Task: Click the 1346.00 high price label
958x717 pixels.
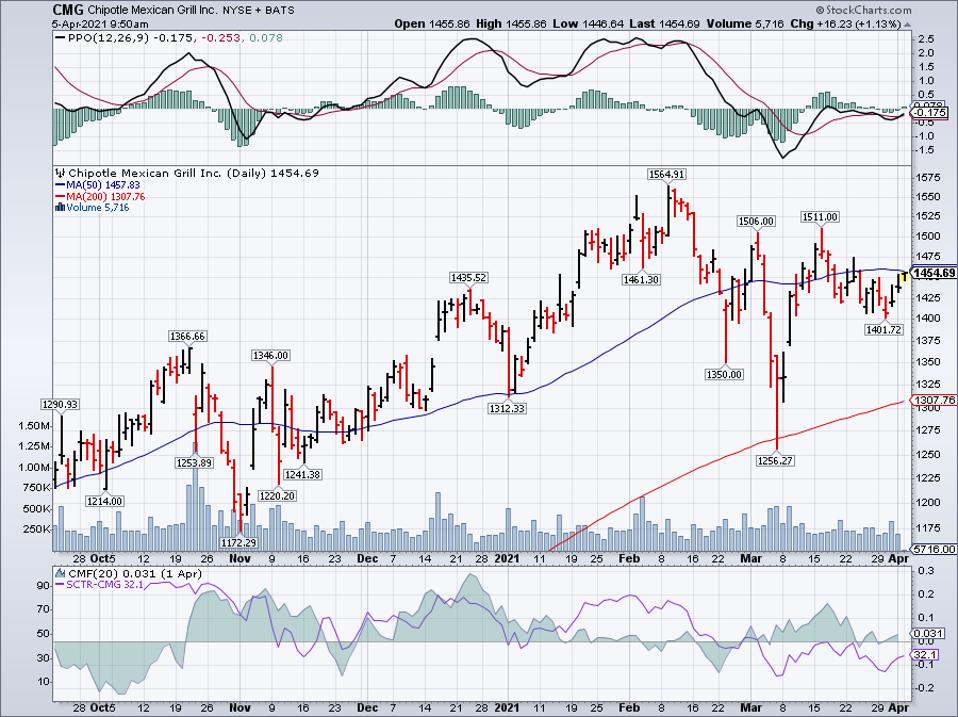Action: pos(271,355)
